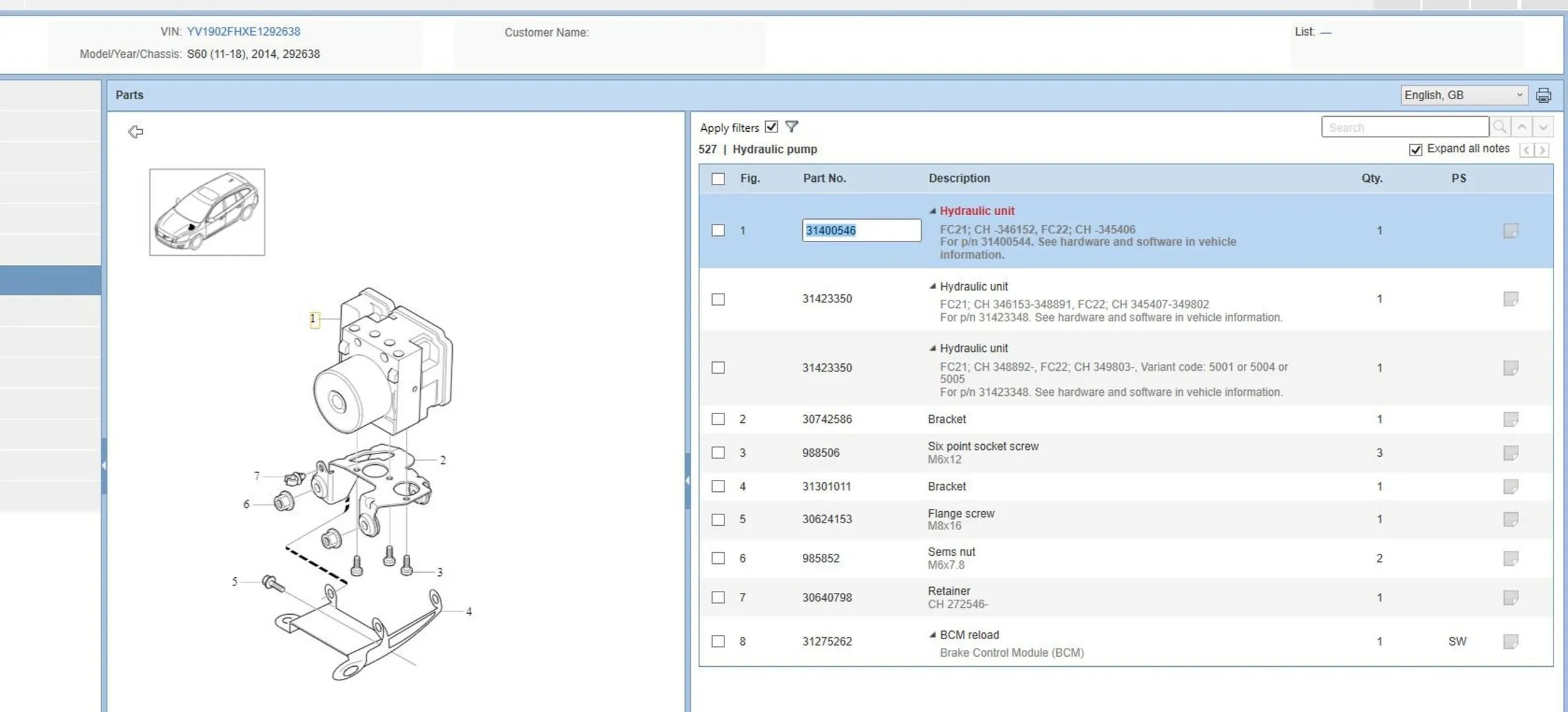Open the filter funnel icon
Viewport: 1568px width, 712px height.
[x=792, y=127]
